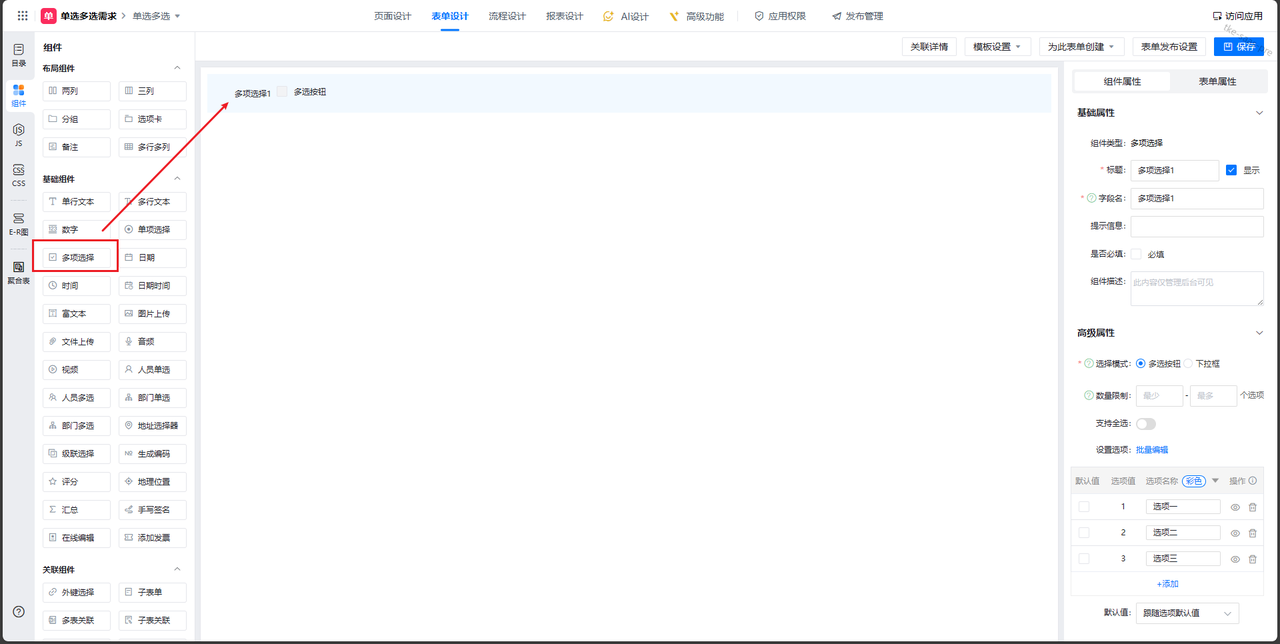Open the 聚合表 sidebar icon
This screenshot has height=644, width=1280.
point(18,272)
